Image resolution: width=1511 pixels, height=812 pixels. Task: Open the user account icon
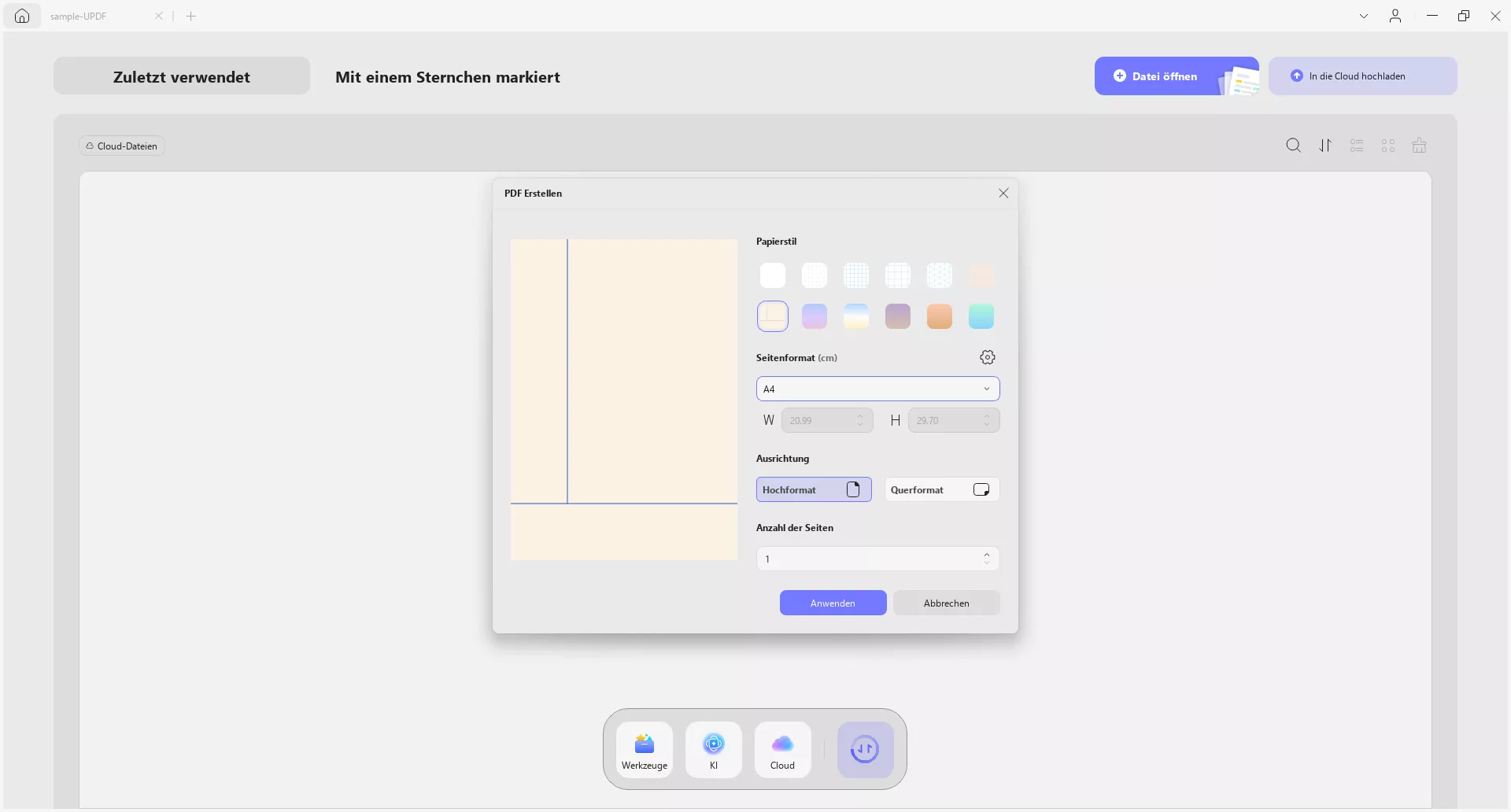tap(1395, 16)
